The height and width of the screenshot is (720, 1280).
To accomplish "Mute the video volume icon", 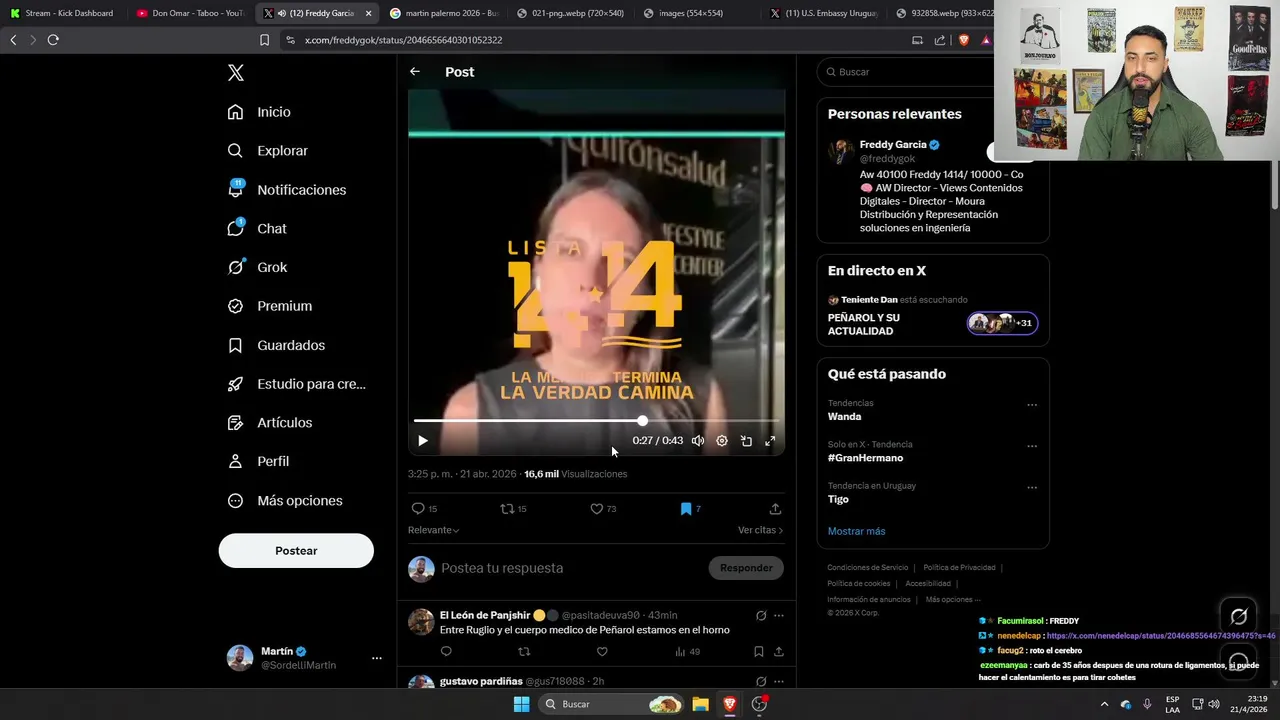I will 698,441.
